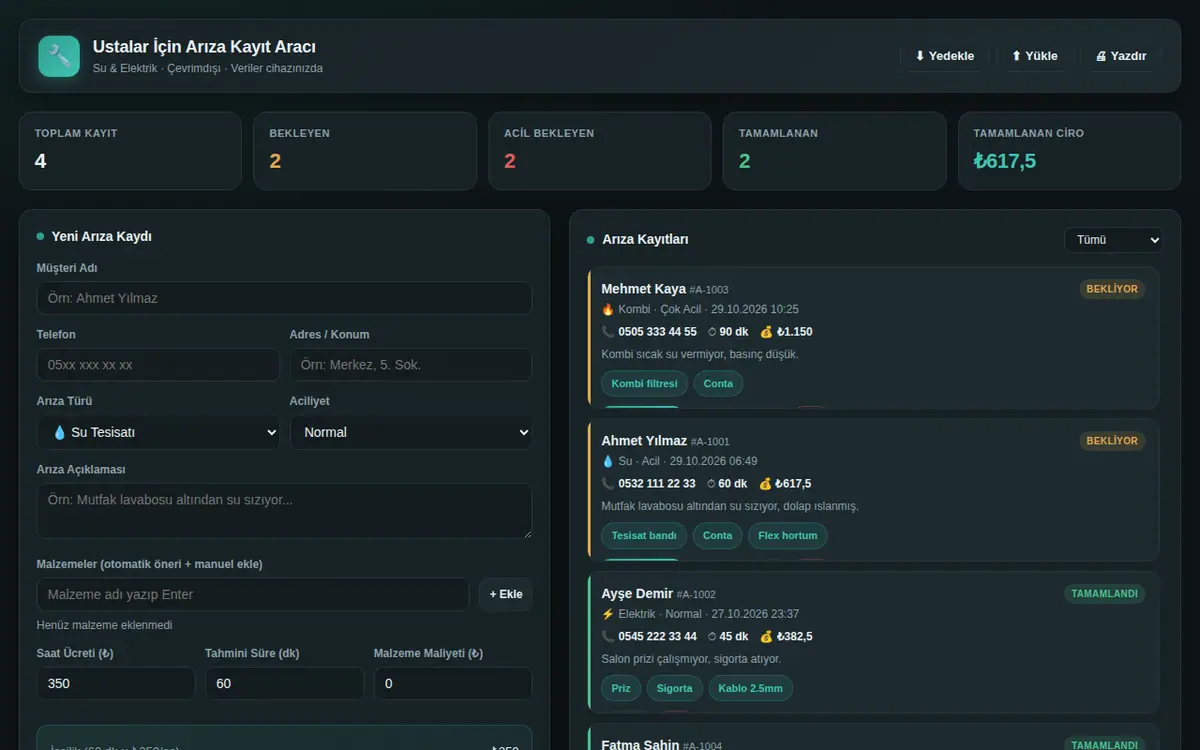Image resolution: width=1200 pixels, height=750 pixels.
Task: Select the Acil Bekleyen stat card
Action: pyautogui.click(x=599, y=151)
